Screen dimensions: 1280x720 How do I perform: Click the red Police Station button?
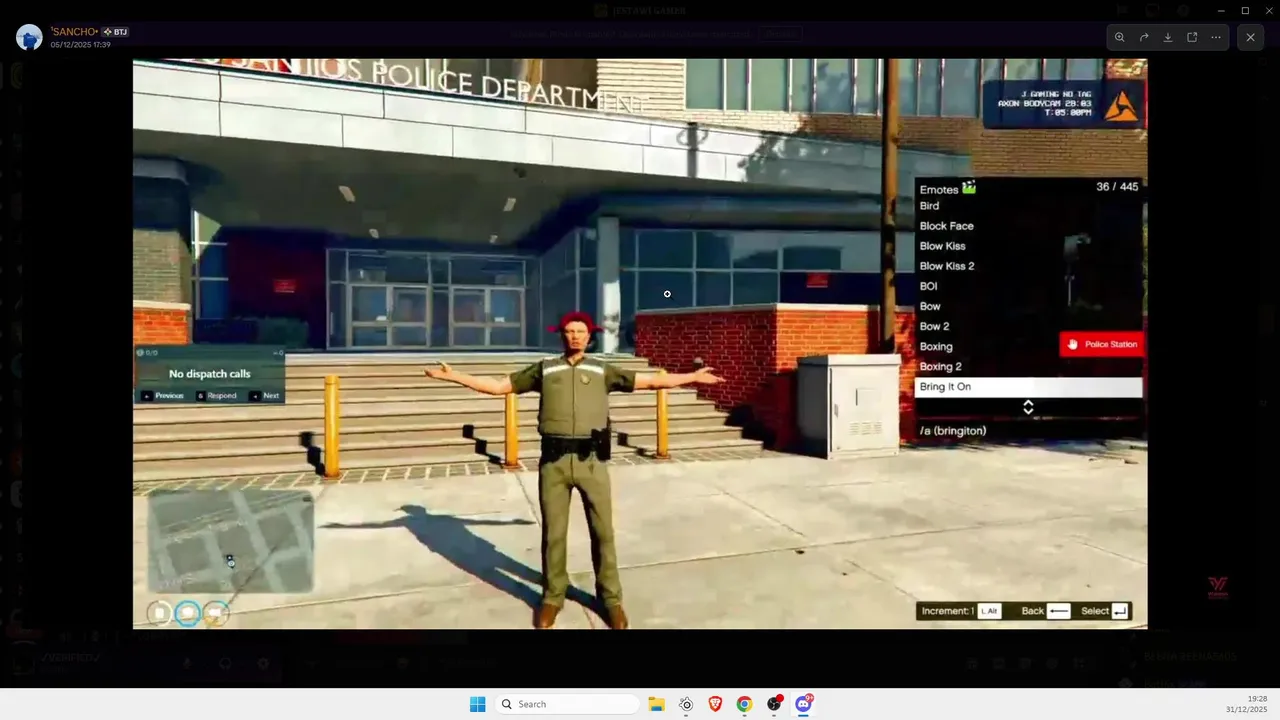[1101, 344]
